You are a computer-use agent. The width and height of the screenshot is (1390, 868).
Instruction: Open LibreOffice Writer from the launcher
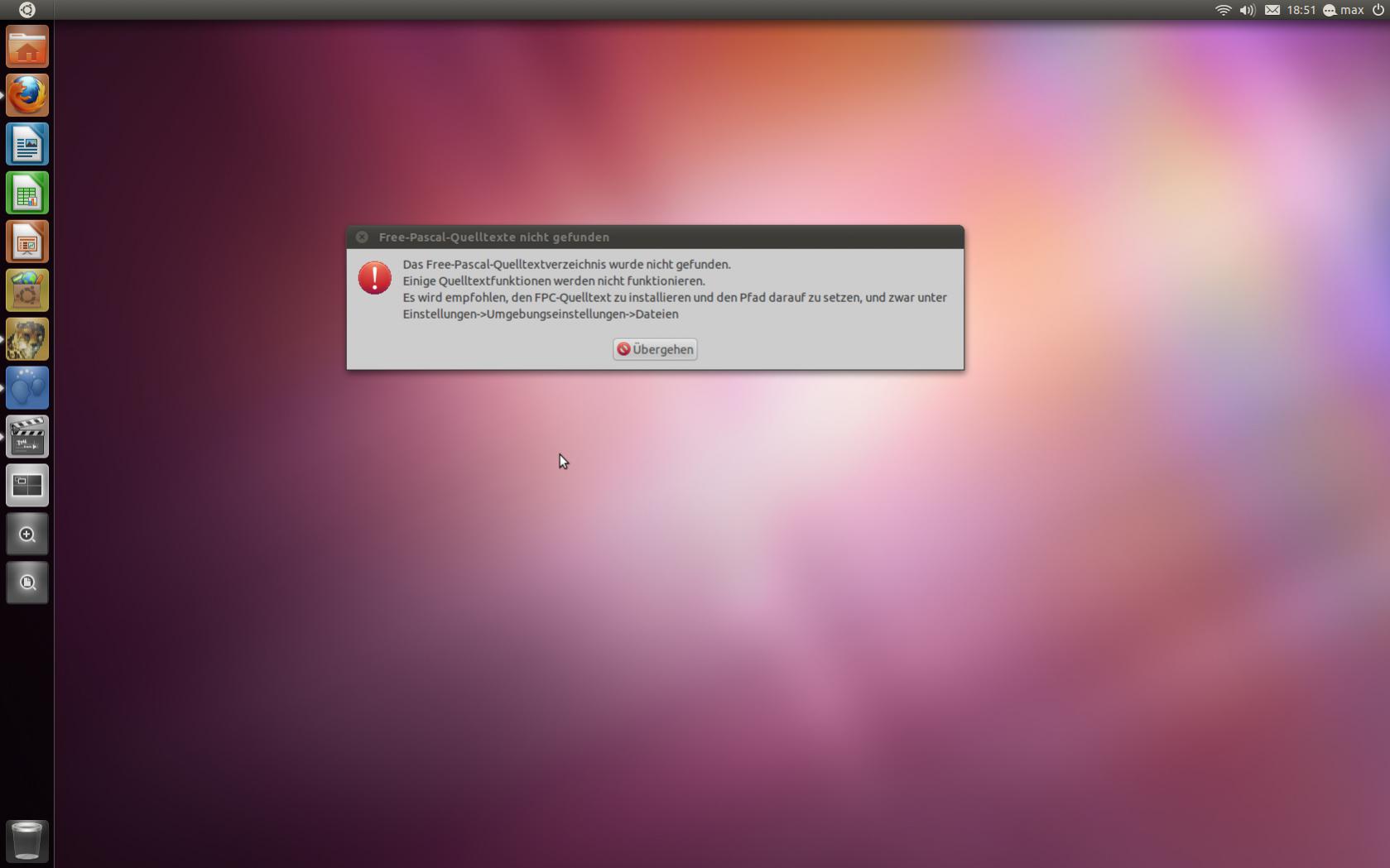pyautogui.click(x=27, y=144)
